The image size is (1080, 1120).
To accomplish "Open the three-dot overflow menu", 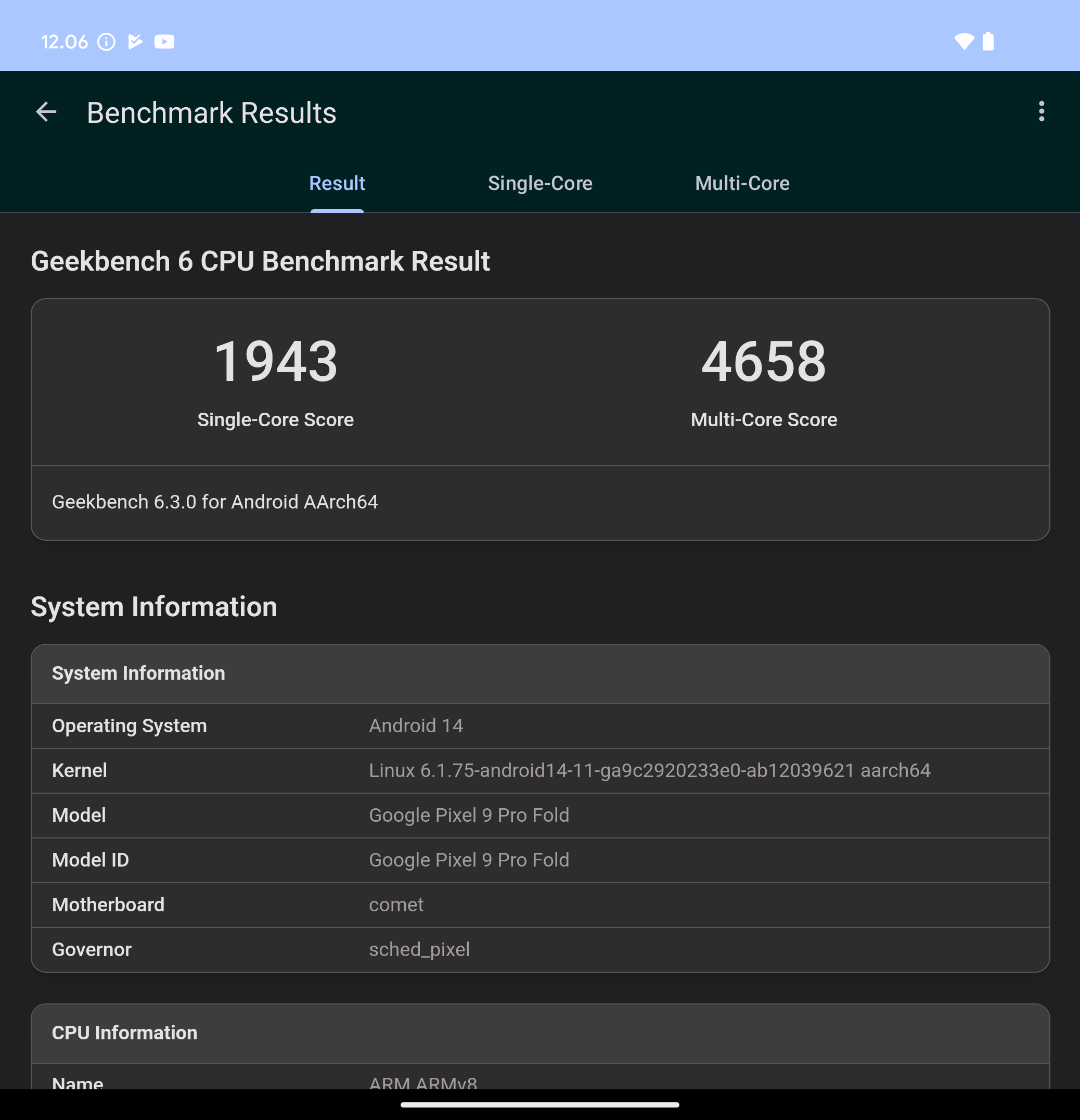I will [1041, 111].
